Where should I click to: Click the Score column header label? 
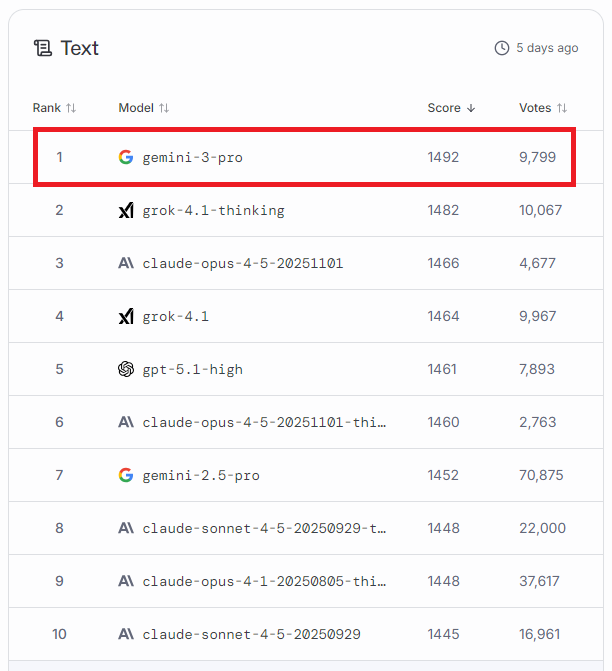[x=444, y=108]
